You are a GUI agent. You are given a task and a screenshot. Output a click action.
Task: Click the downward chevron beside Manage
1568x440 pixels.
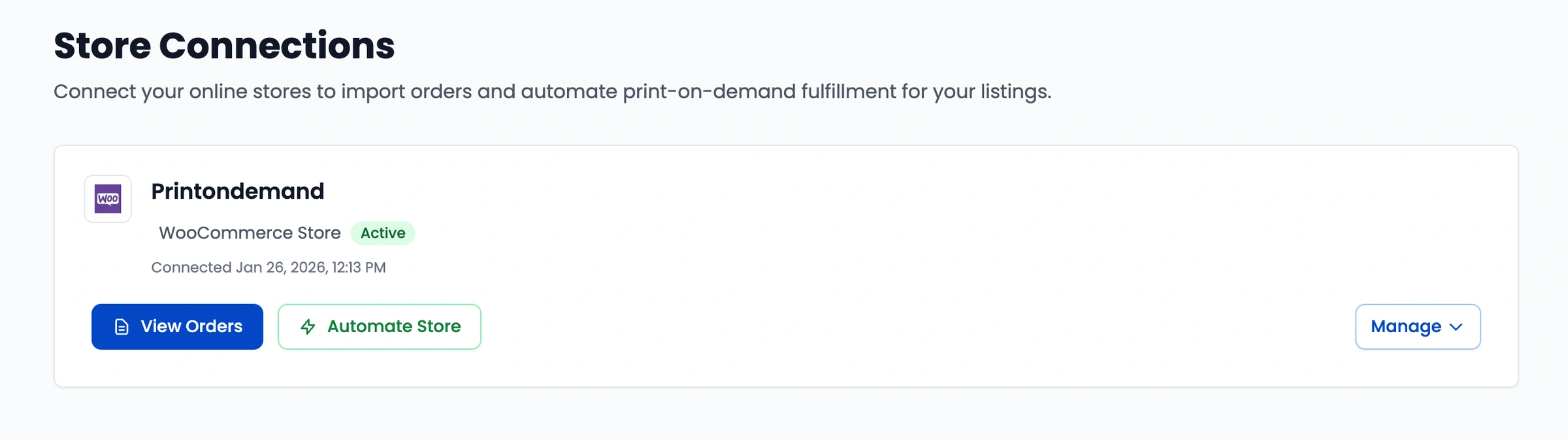coord(1456,327)
